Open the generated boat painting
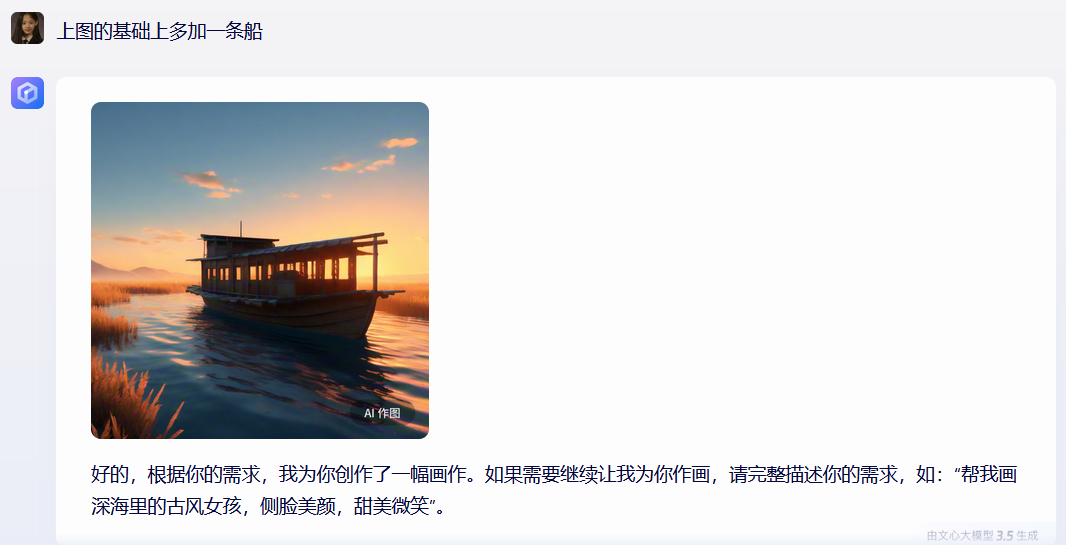 click(260, 270)
